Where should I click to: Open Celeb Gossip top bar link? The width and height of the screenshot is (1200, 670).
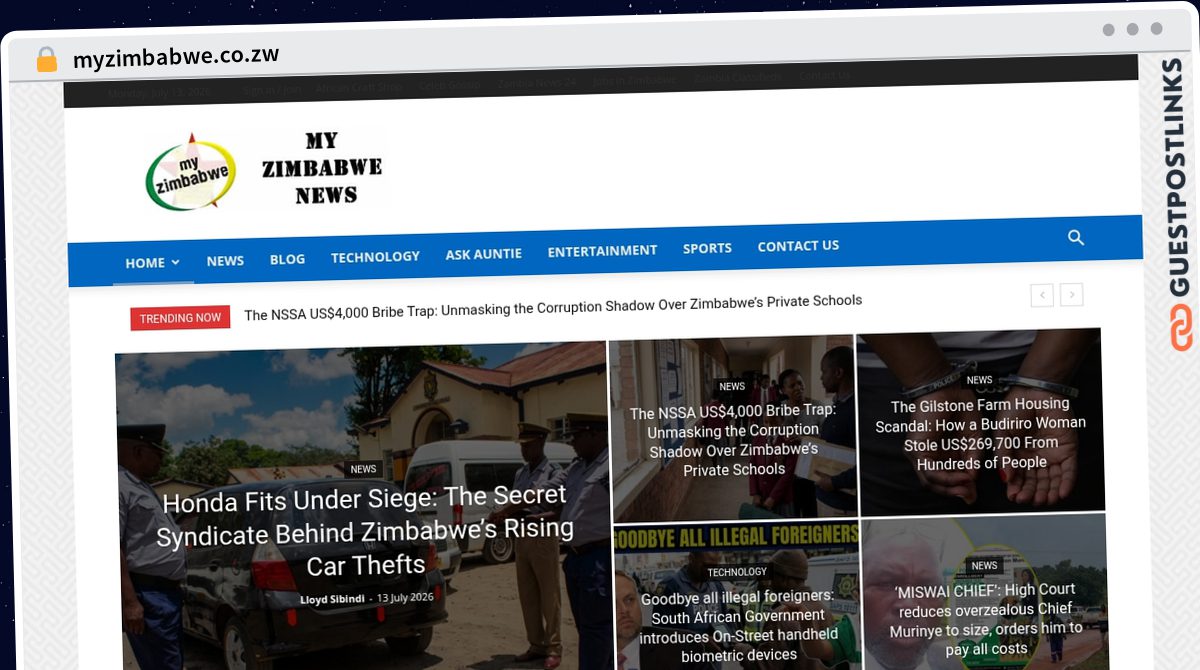click(449, 85)
